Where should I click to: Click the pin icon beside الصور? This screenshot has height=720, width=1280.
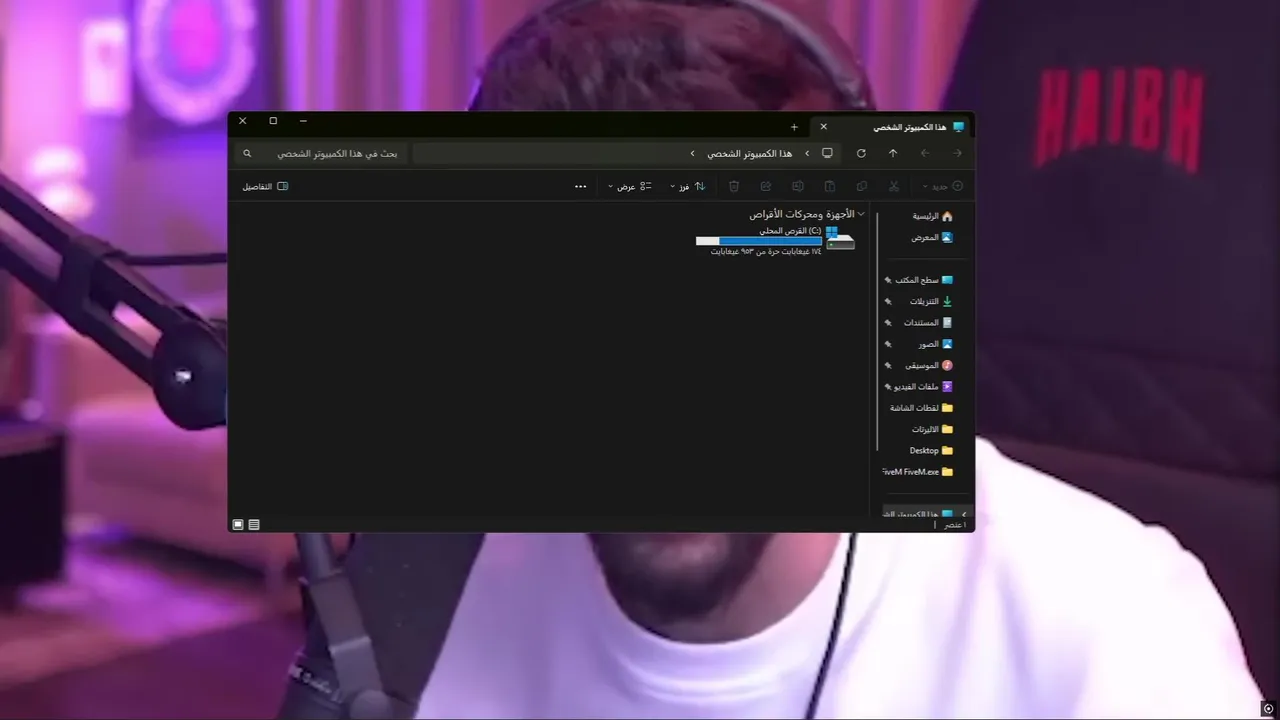click(x=888, y=344)
